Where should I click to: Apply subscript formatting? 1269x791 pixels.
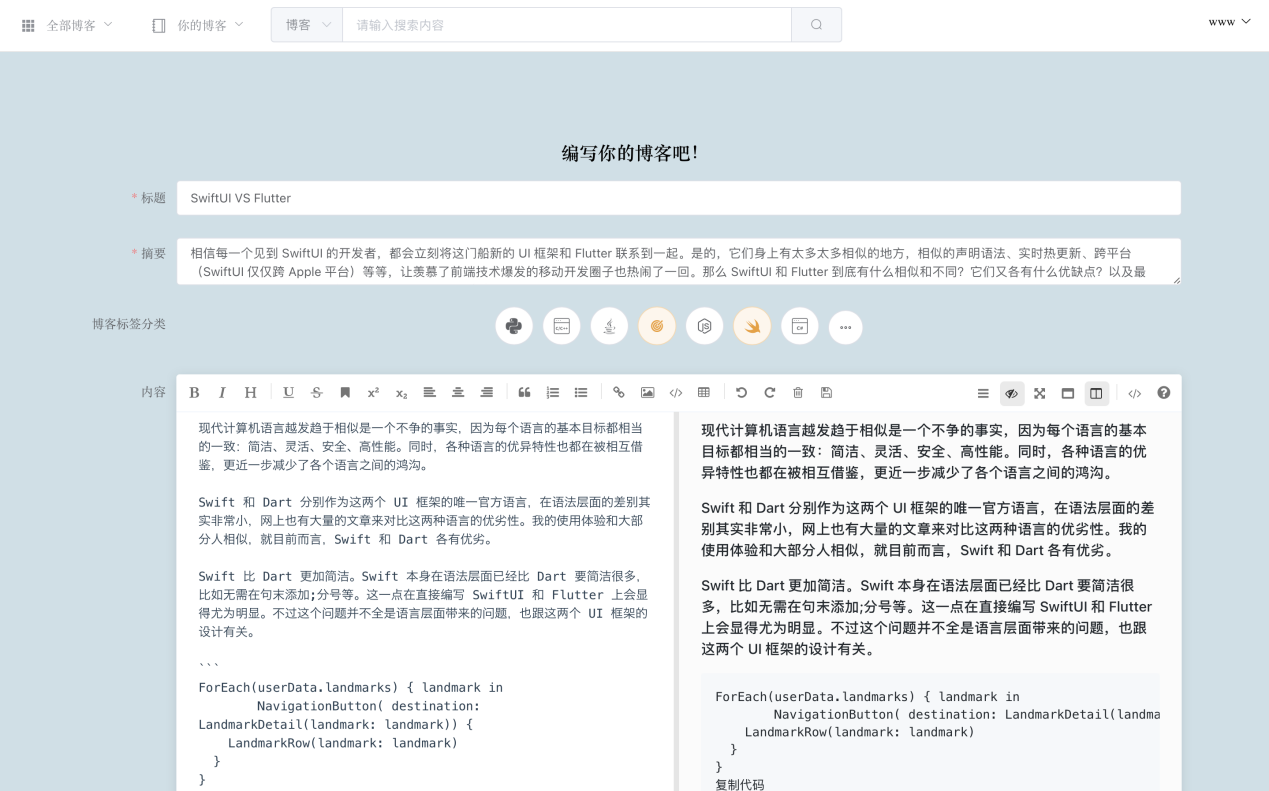coord(401,393)
